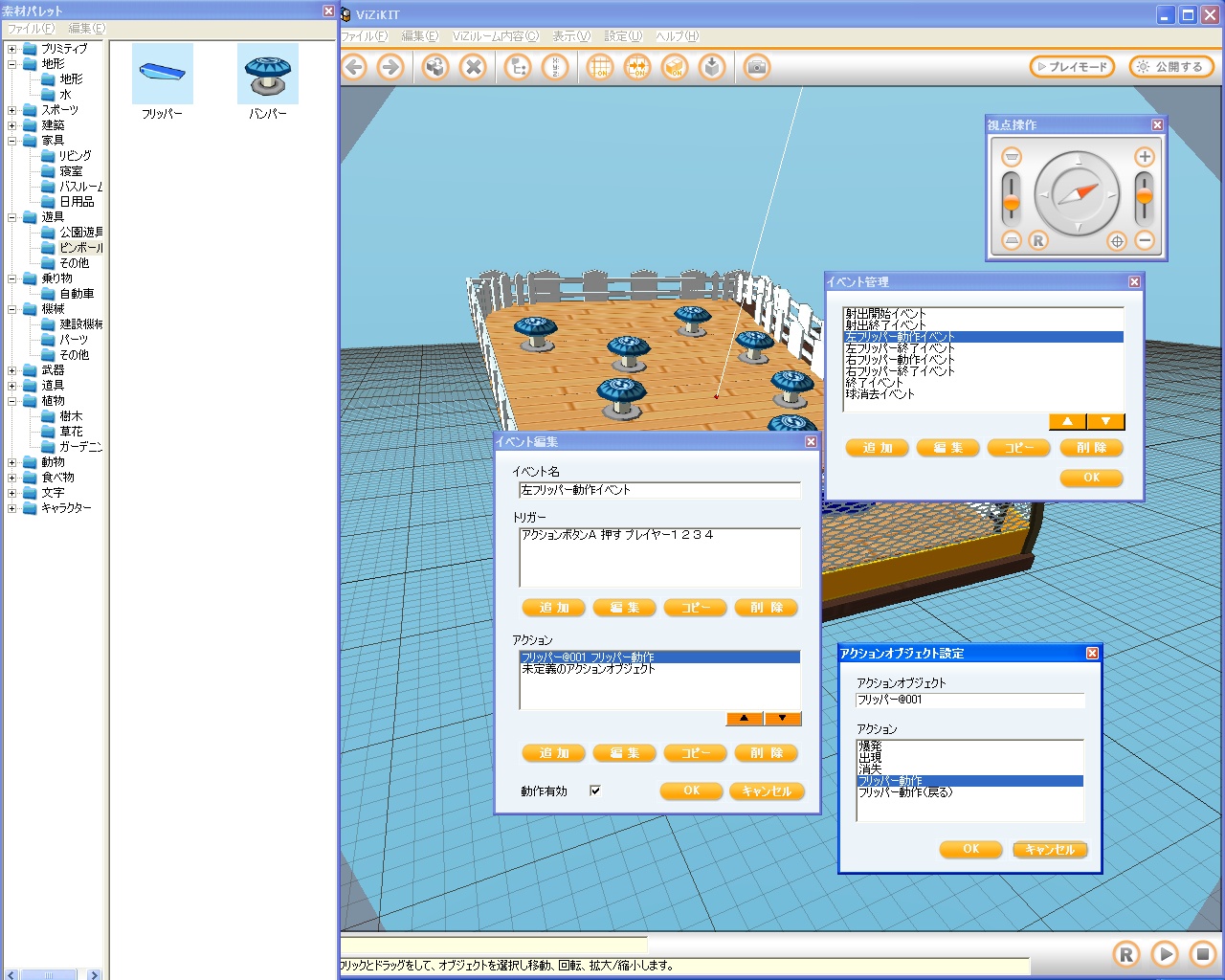Collapse the 家具 tree folder
This screenshot has height=980, width=1225.
click(12, 141)
